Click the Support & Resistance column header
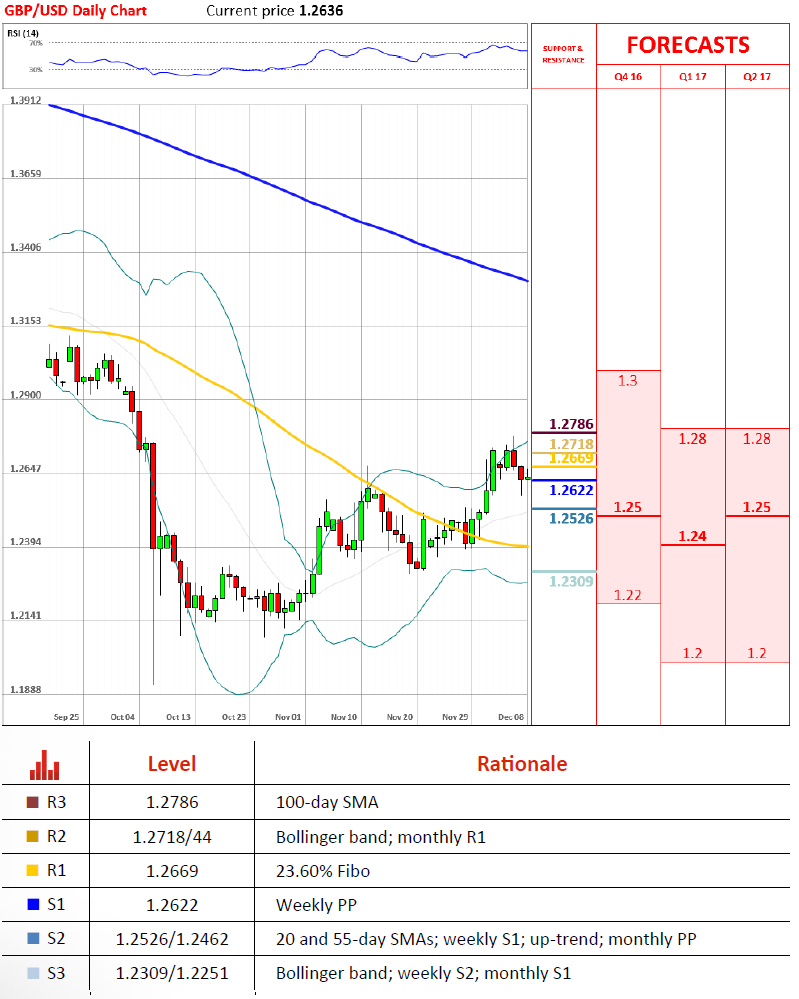The height and width of the screenshot is (999, 799). tap(563, 54)
